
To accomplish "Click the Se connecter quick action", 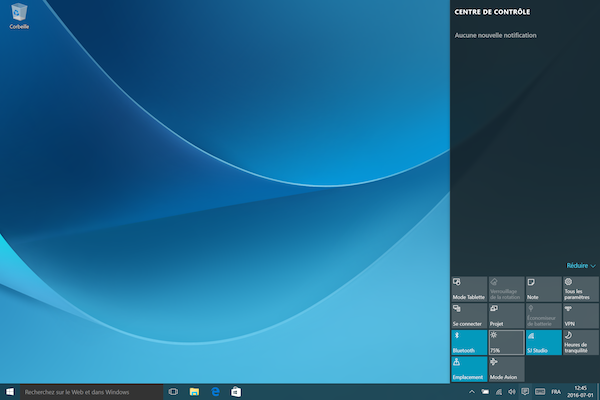I will (469, 316).
